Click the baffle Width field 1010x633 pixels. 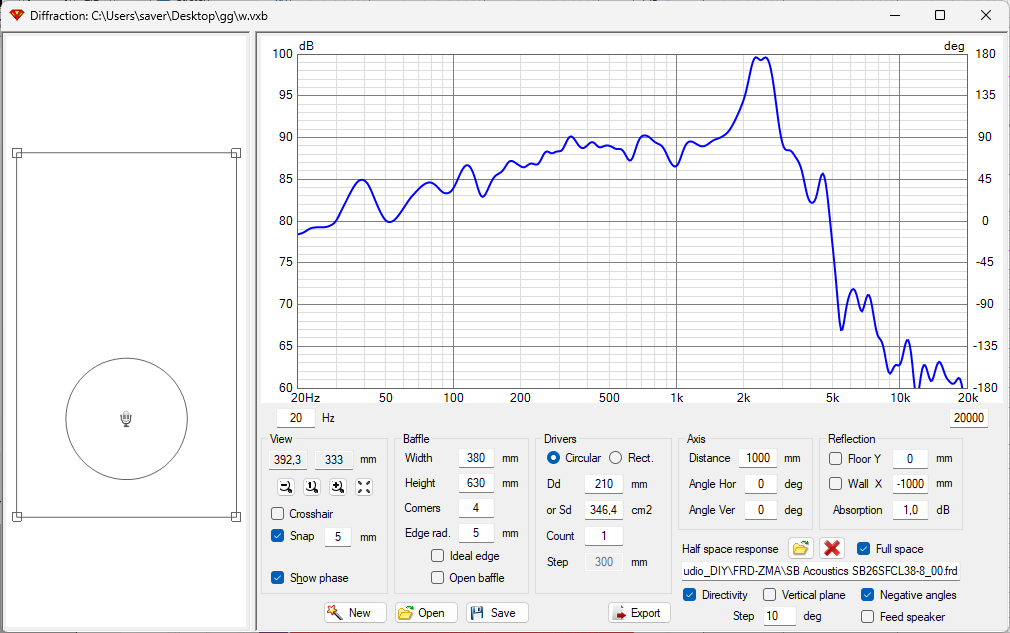click(476, 458)
